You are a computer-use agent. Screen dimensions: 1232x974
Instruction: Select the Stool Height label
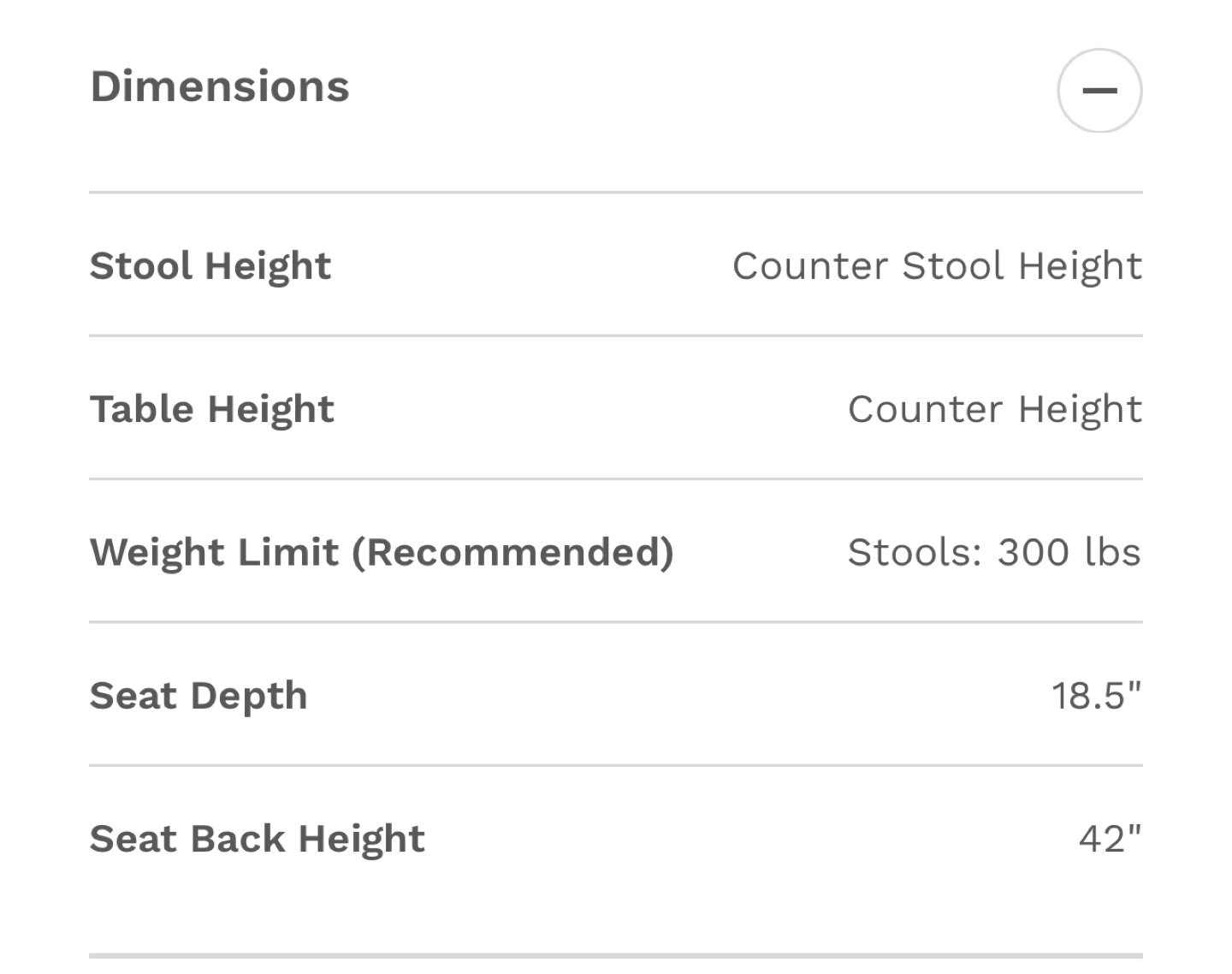click(210, 266)
